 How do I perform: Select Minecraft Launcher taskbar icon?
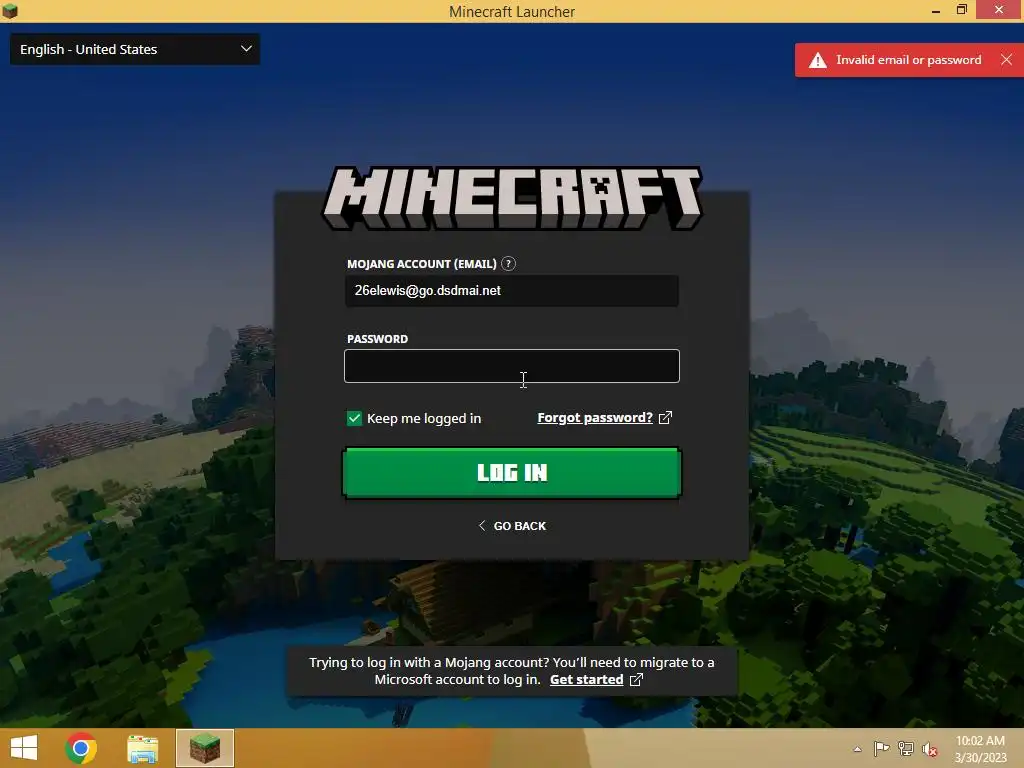[x=205, y=748]
